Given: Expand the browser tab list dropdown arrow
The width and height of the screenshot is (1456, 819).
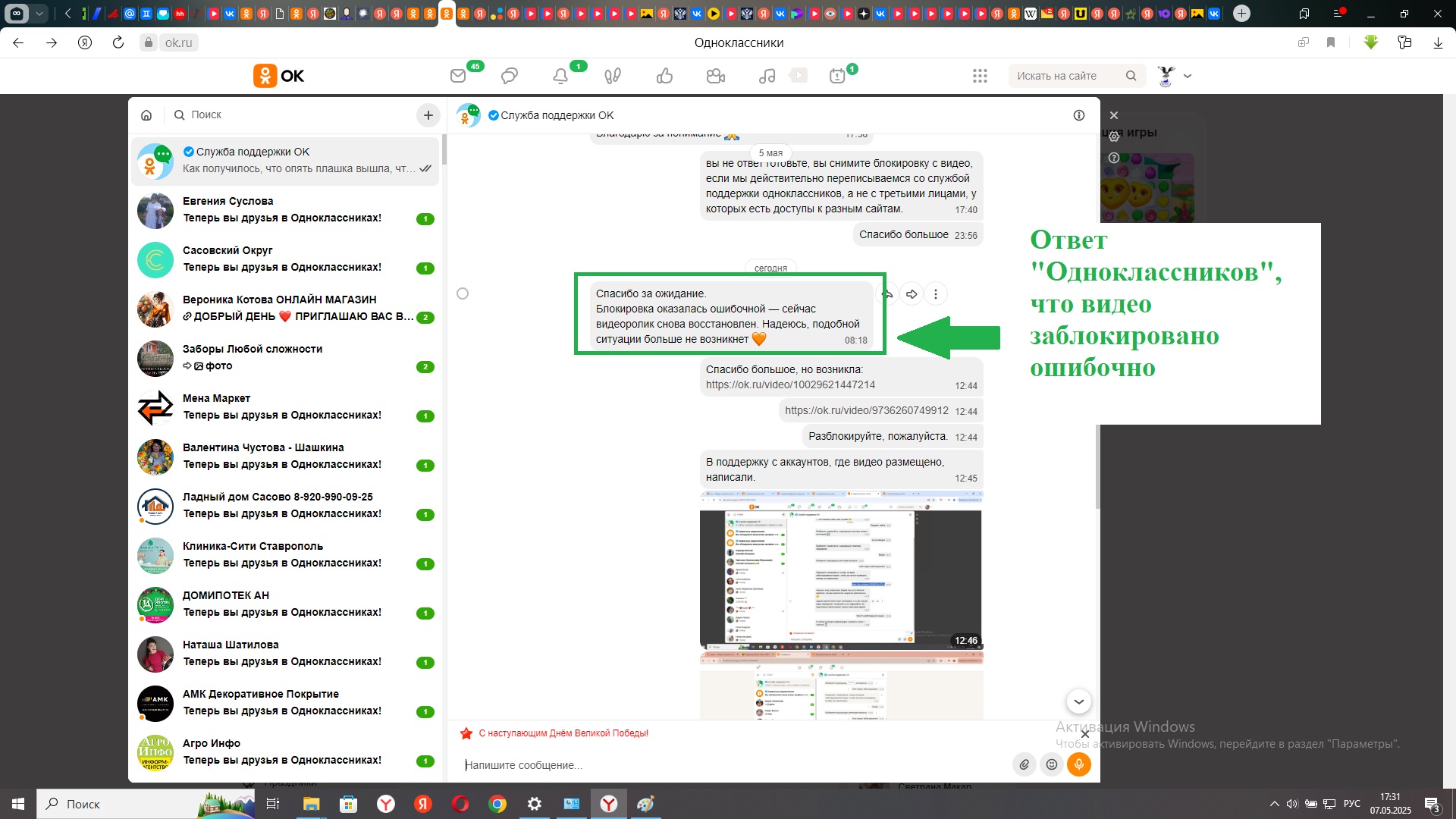Looking at the screenshot, I should click(40, 13).
